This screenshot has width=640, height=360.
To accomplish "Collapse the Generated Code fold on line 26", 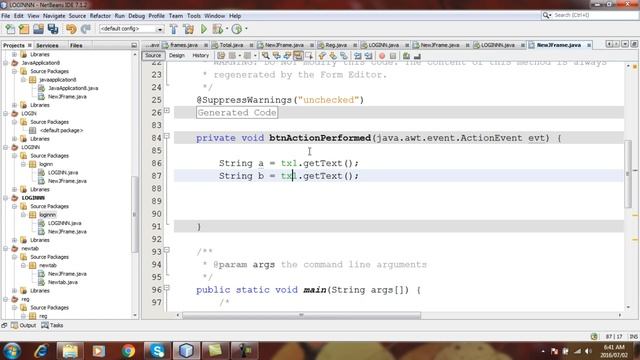I will (x=167, y=110).
